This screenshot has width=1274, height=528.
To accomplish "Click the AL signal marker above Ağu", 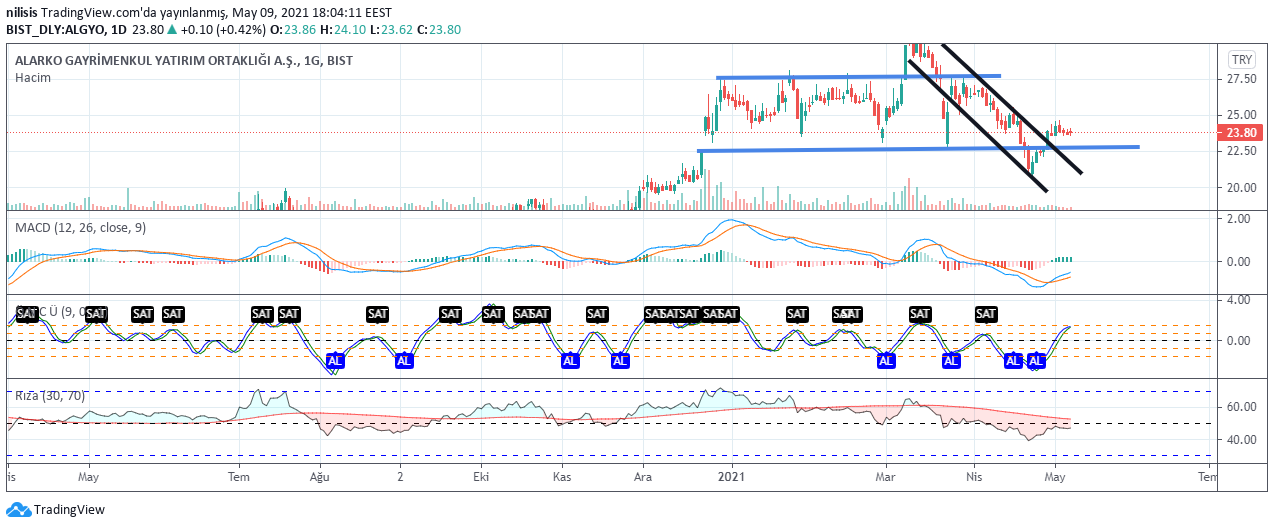I will [x=335, y=360].
